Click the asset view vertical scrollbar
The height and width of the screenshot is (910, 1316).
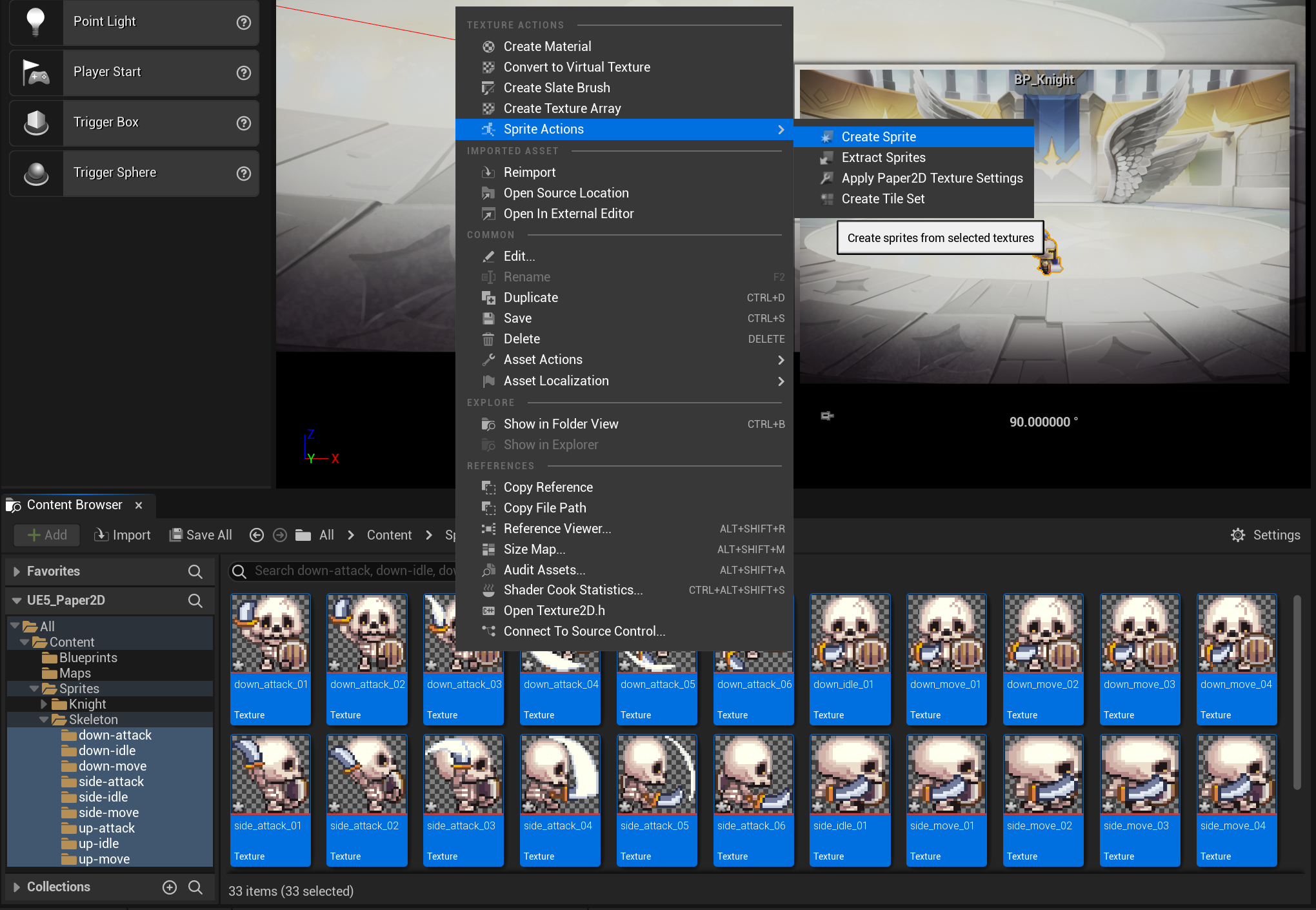pos(1297,693)
